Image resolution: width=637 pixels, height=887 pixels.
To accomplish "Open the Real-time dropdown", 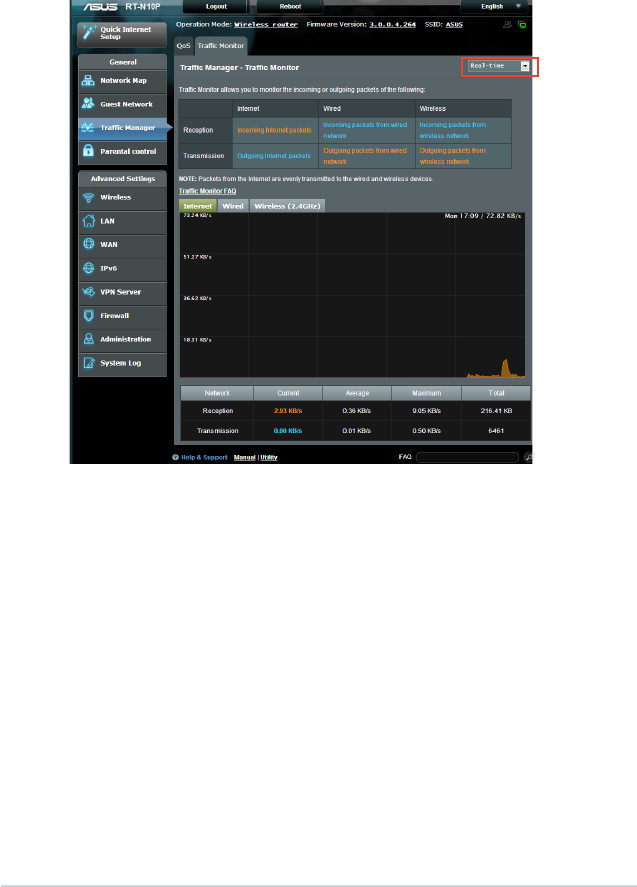I will point(499,66).
